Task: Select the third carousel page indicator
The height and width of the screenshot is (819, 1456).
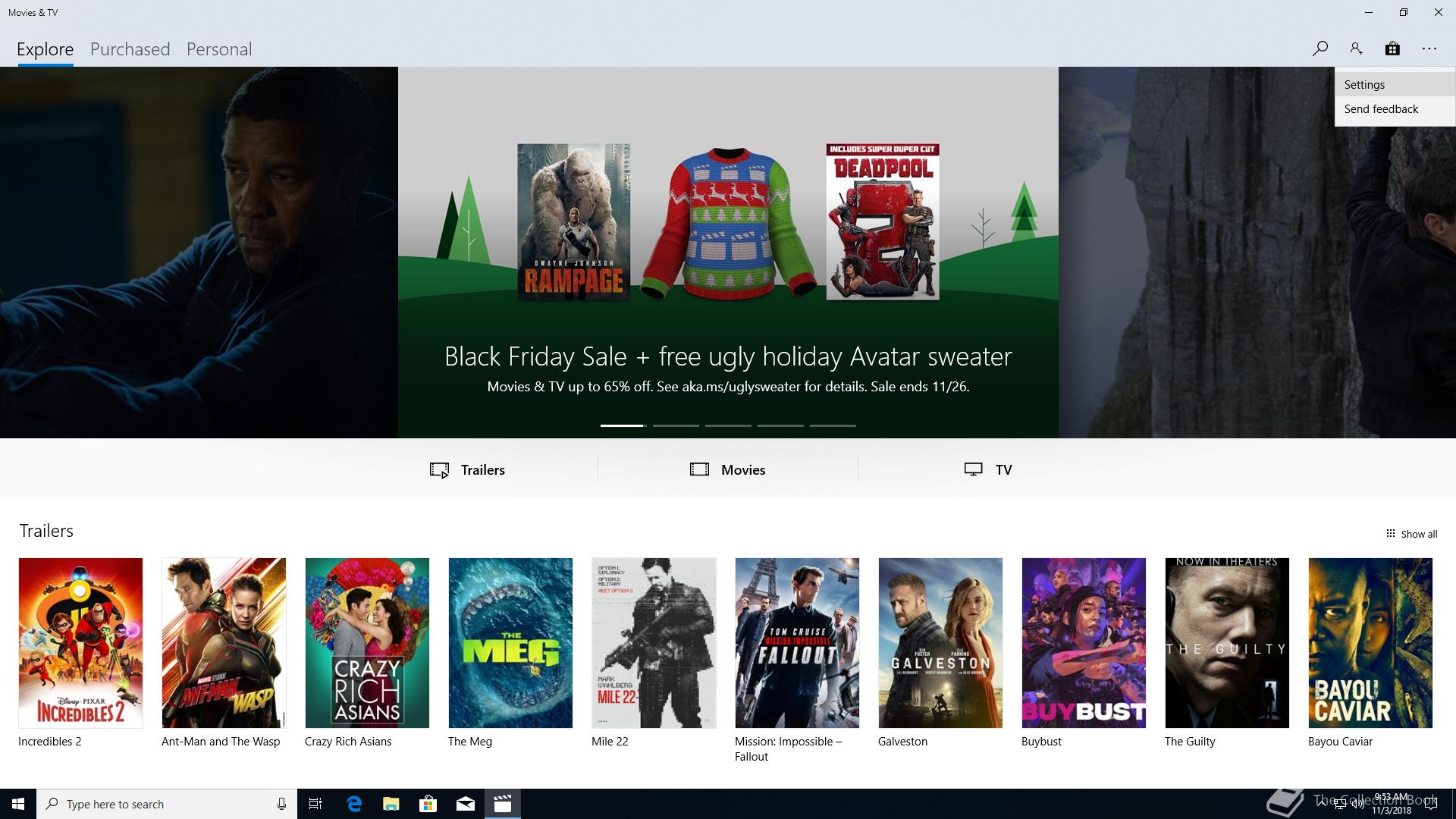Action: click(728, 425)
